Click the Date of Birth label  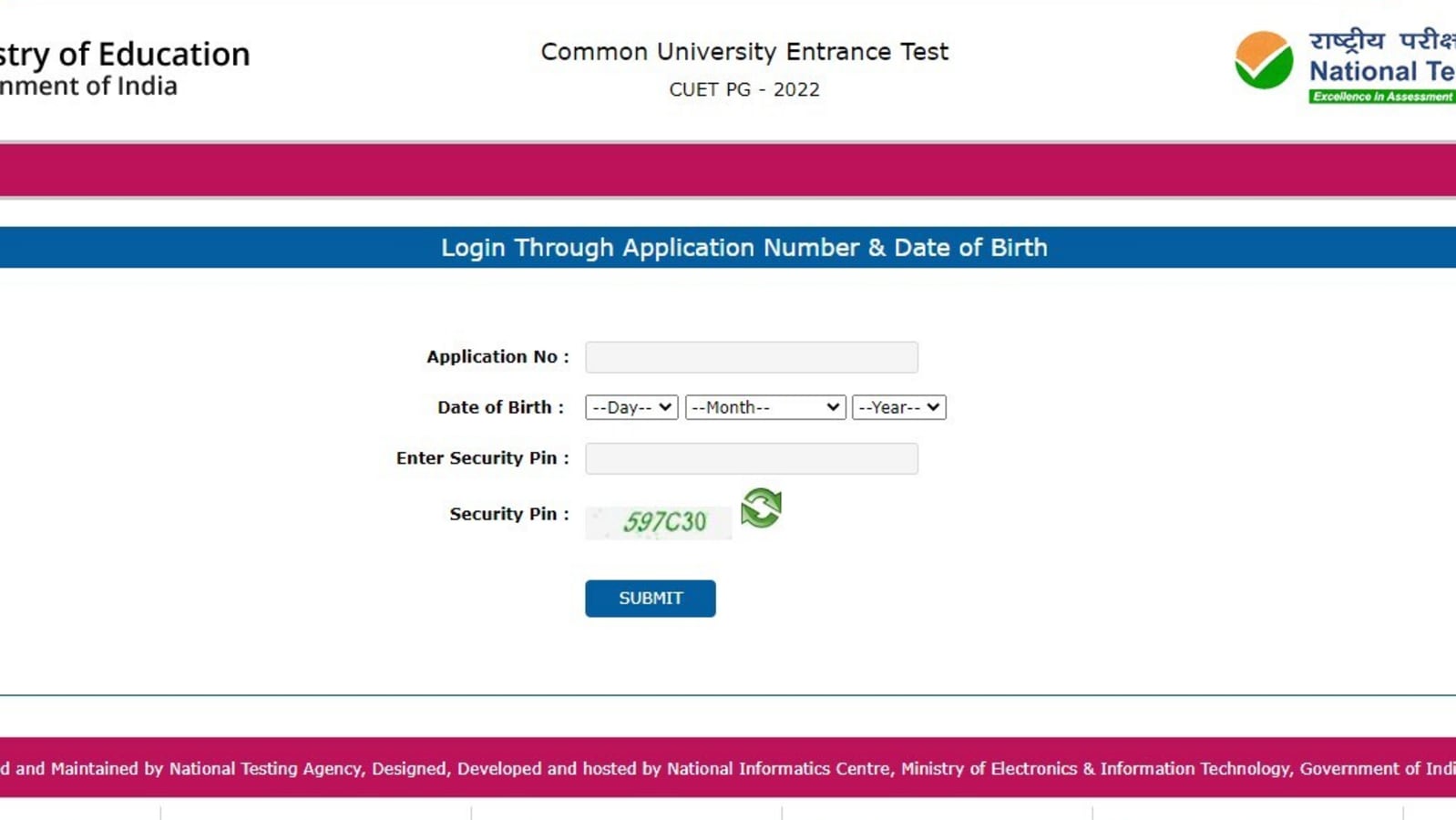(500, 407)
